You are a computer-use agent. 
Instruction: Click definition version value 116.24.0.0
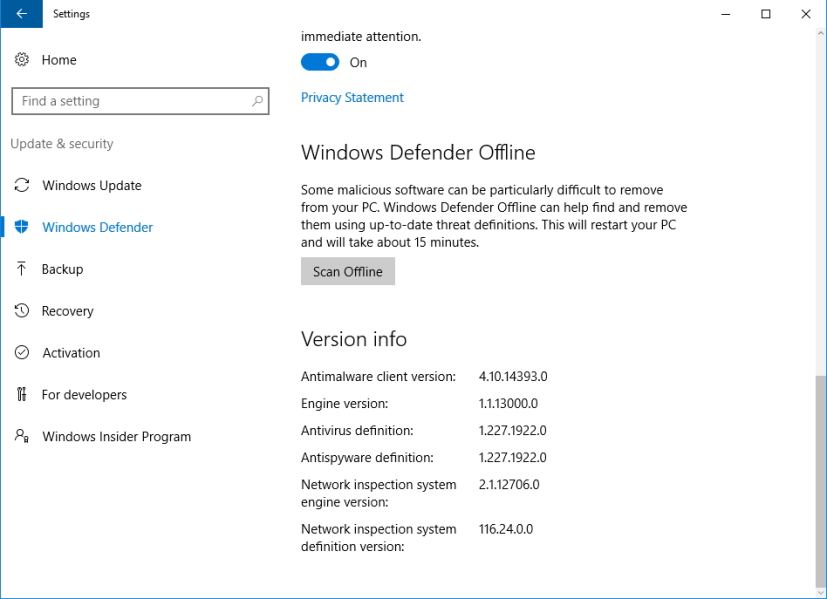[506, 529]
